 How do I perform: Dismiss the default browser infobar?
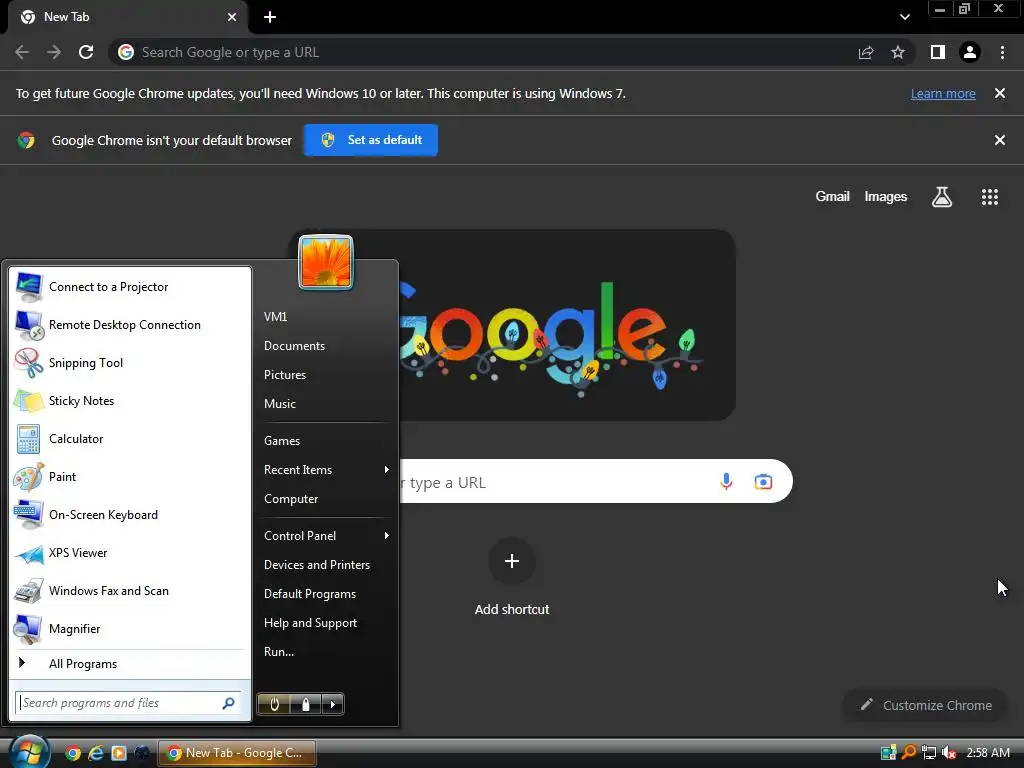[x=1000, y=140]
